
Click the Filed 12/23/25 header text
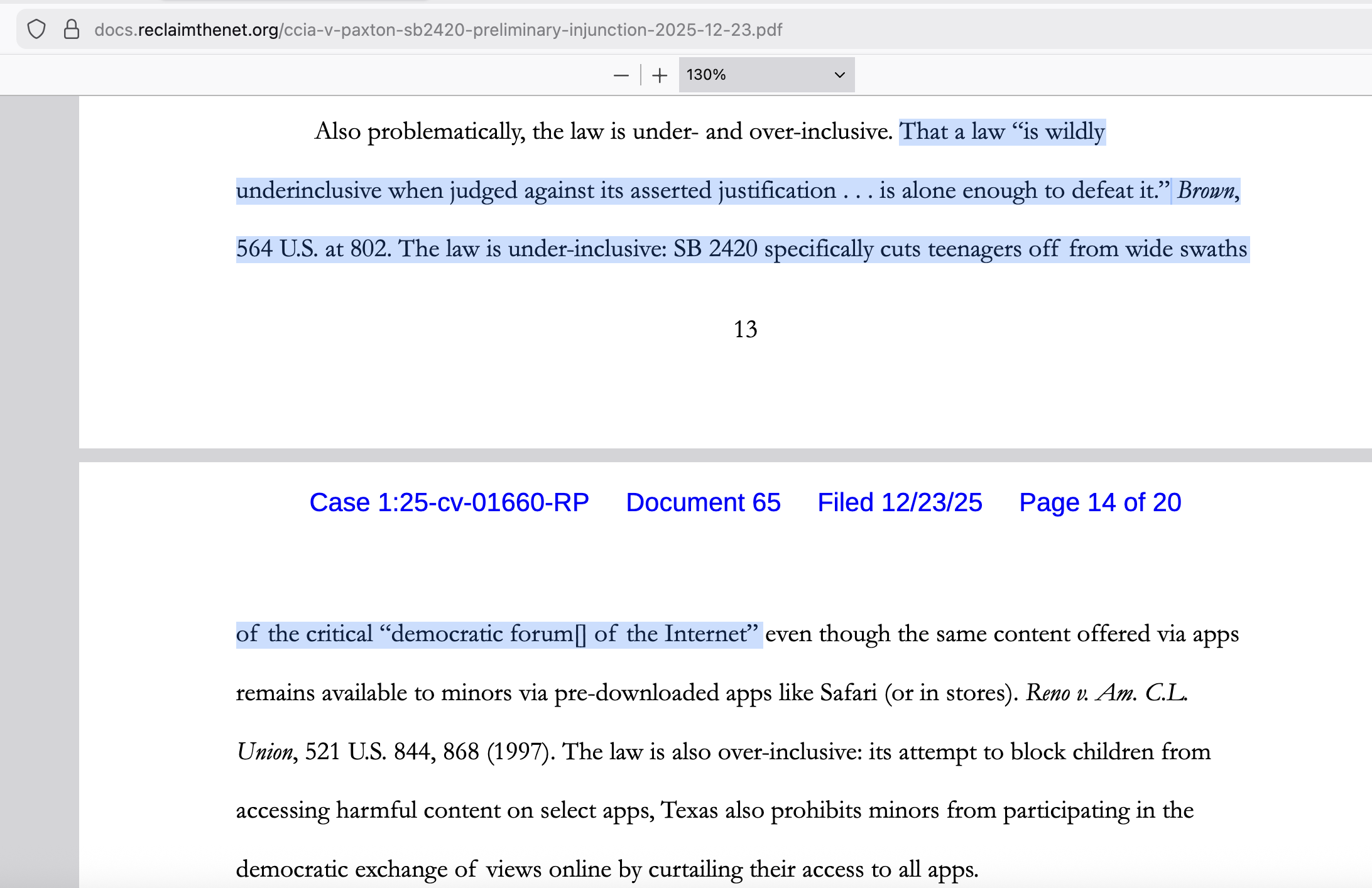[x=900, y=502]
